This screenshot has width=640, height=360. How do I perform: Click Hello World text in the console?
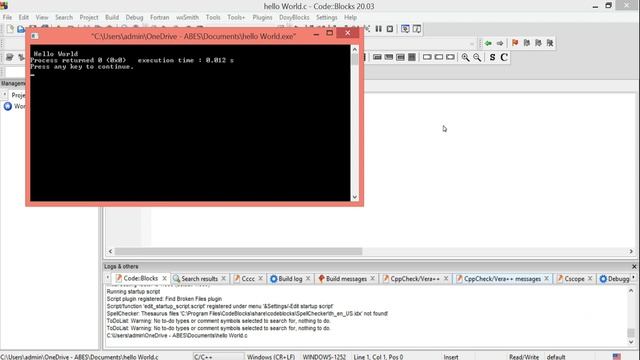tap(56, 53)
